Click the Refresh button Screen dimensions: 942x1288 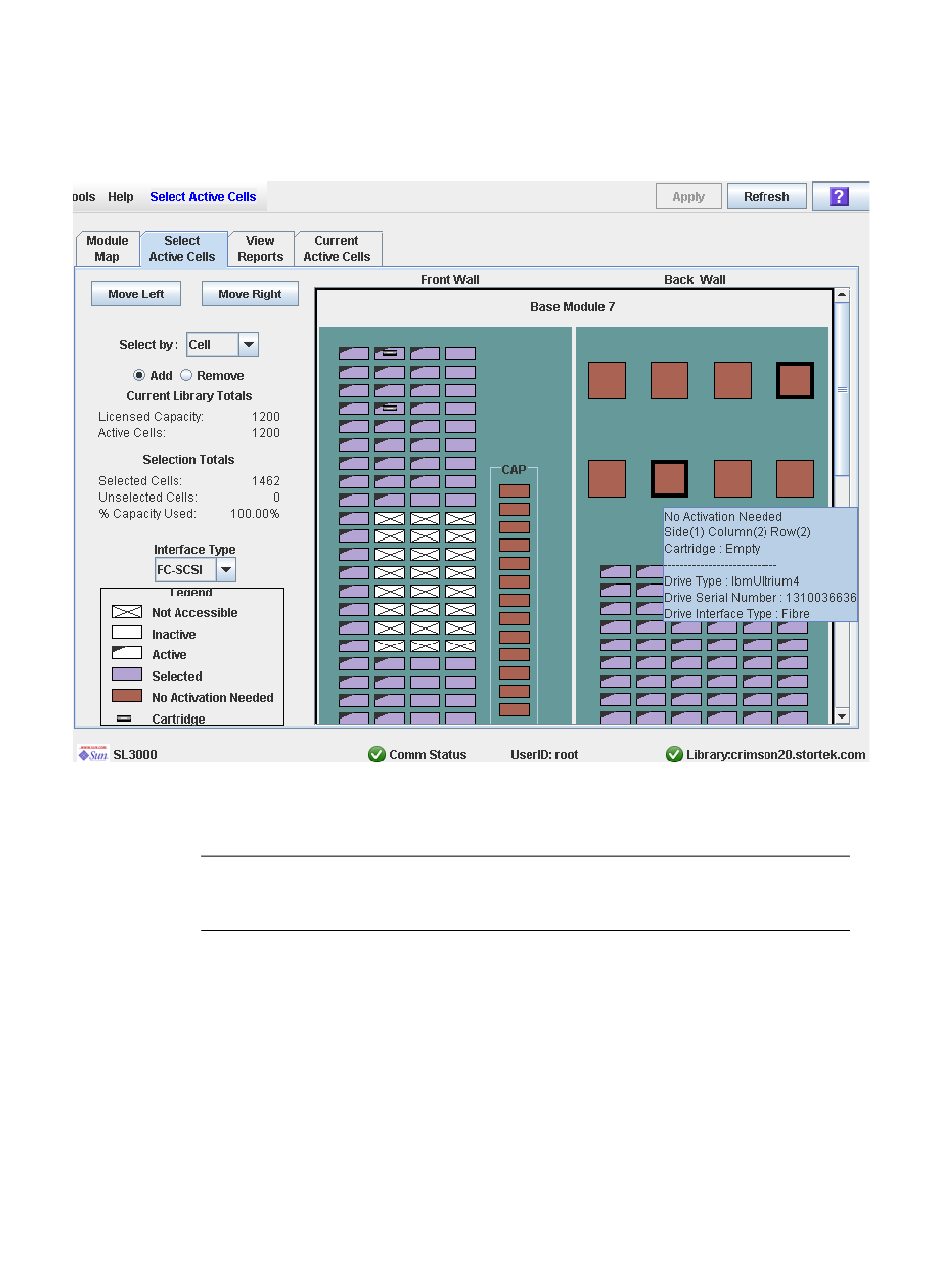point(766,196)
